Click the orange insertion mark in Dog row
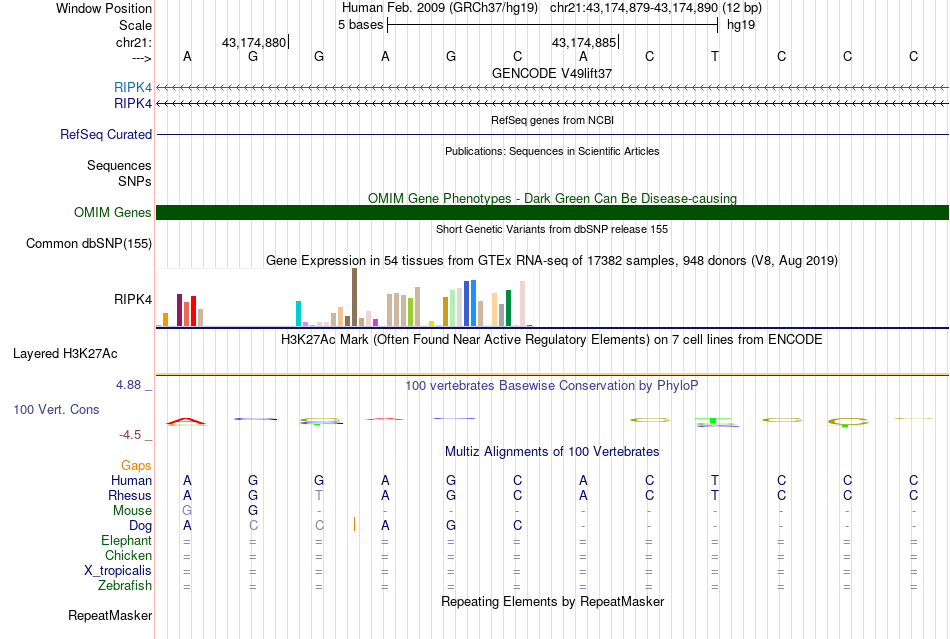The image size is (950, 639). [354, 525]
